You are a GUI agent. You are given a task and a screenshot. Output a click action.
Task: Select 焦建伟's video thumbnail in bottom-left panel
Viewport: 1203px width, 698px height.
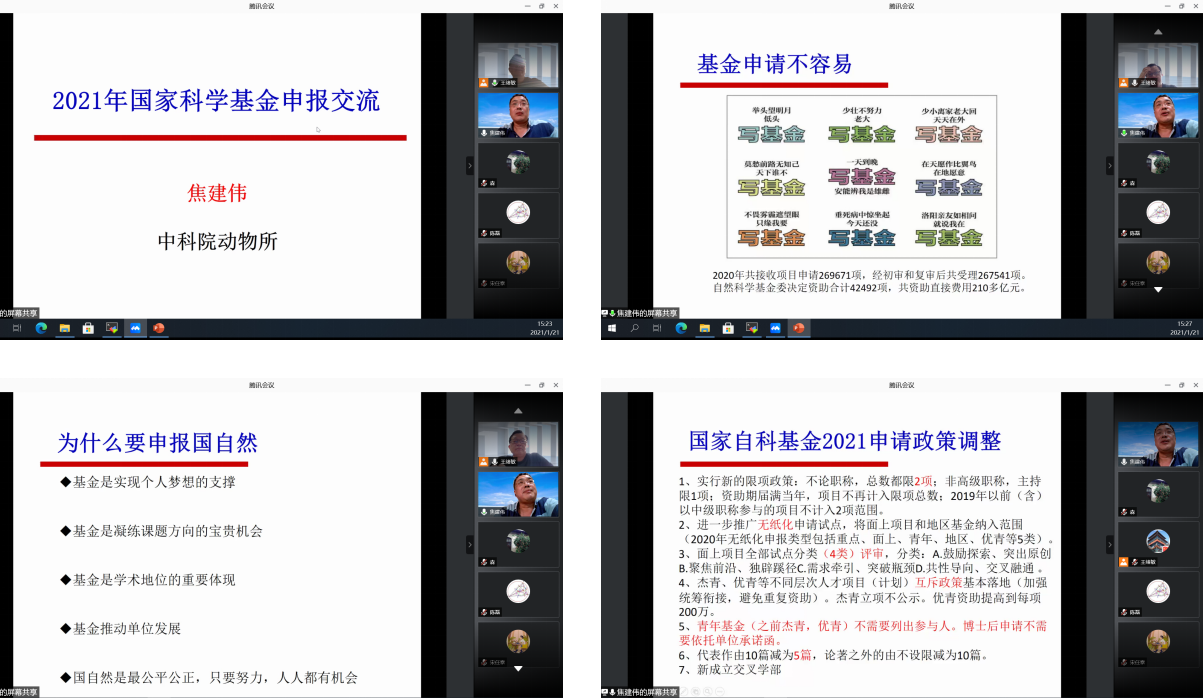pyautogui.click(x=517, y=494)
